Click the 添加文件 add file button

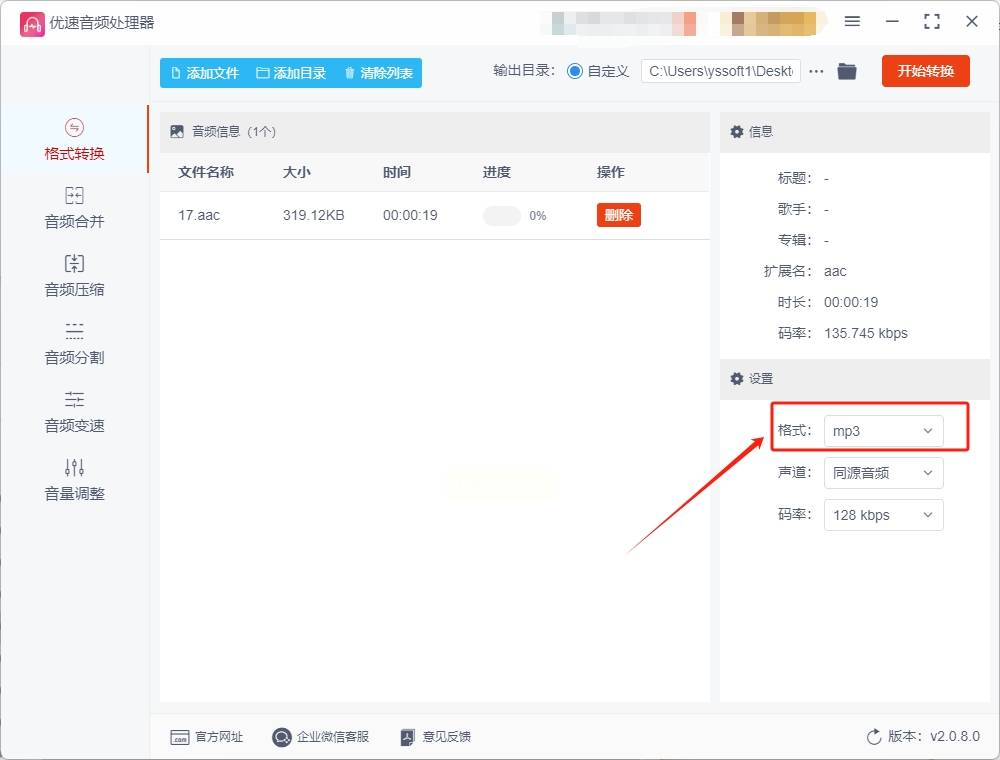point(205,73)
